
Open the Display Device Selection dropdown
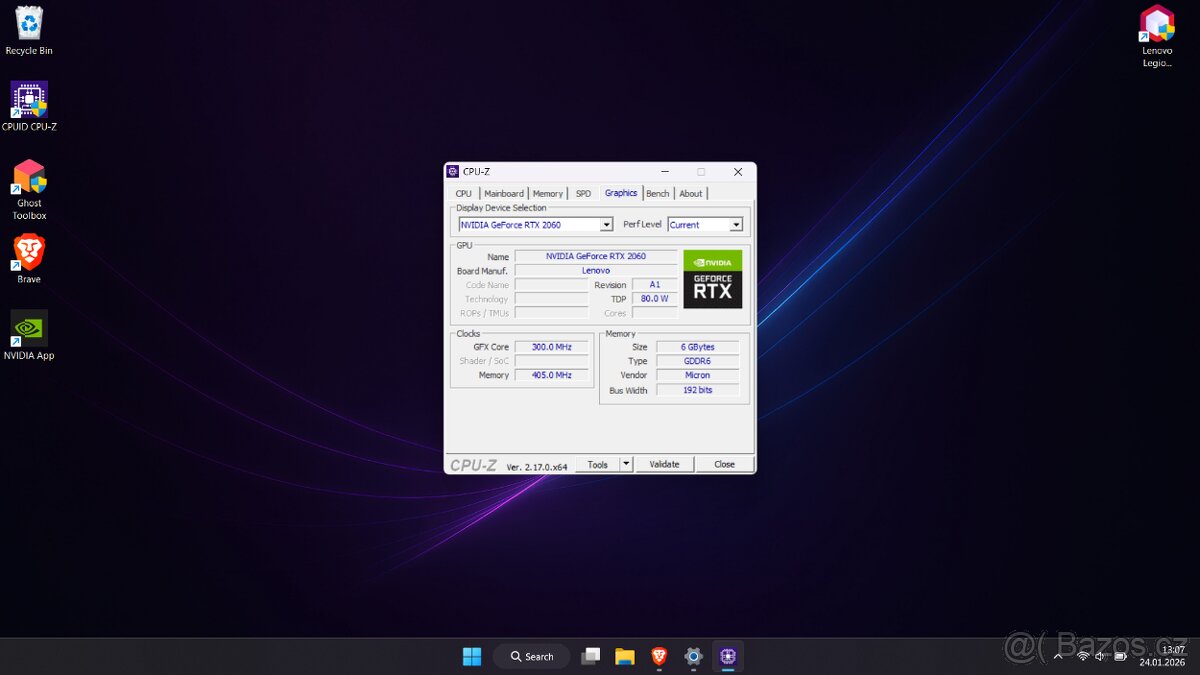coord(607,224)
